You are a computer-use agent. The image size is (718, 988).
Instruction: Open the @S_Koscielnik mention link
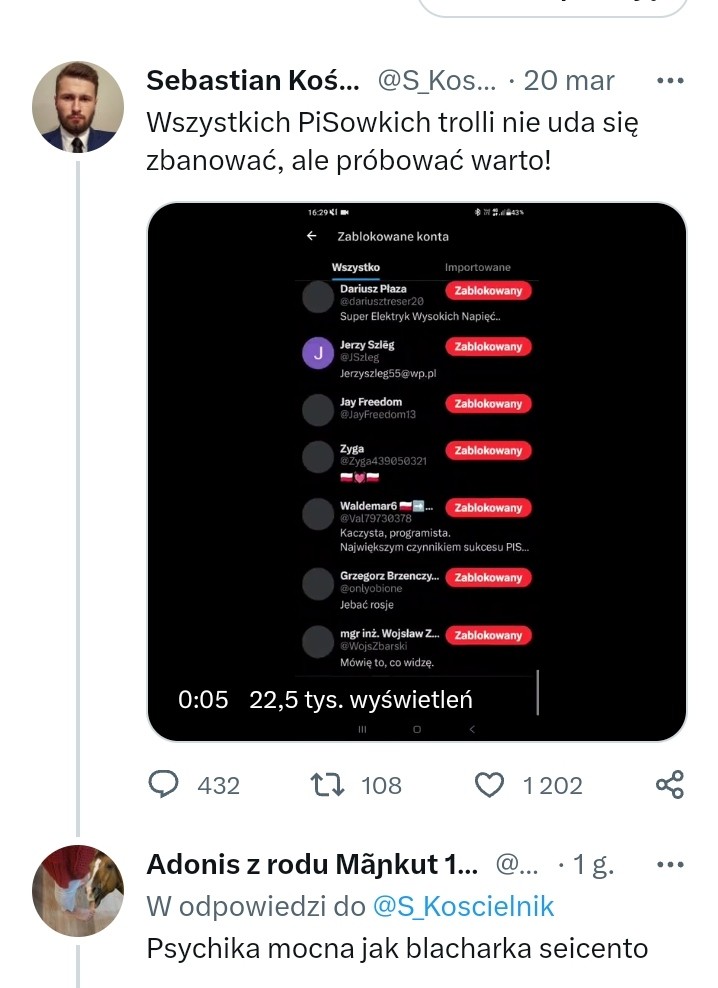(x=463, y=907)
